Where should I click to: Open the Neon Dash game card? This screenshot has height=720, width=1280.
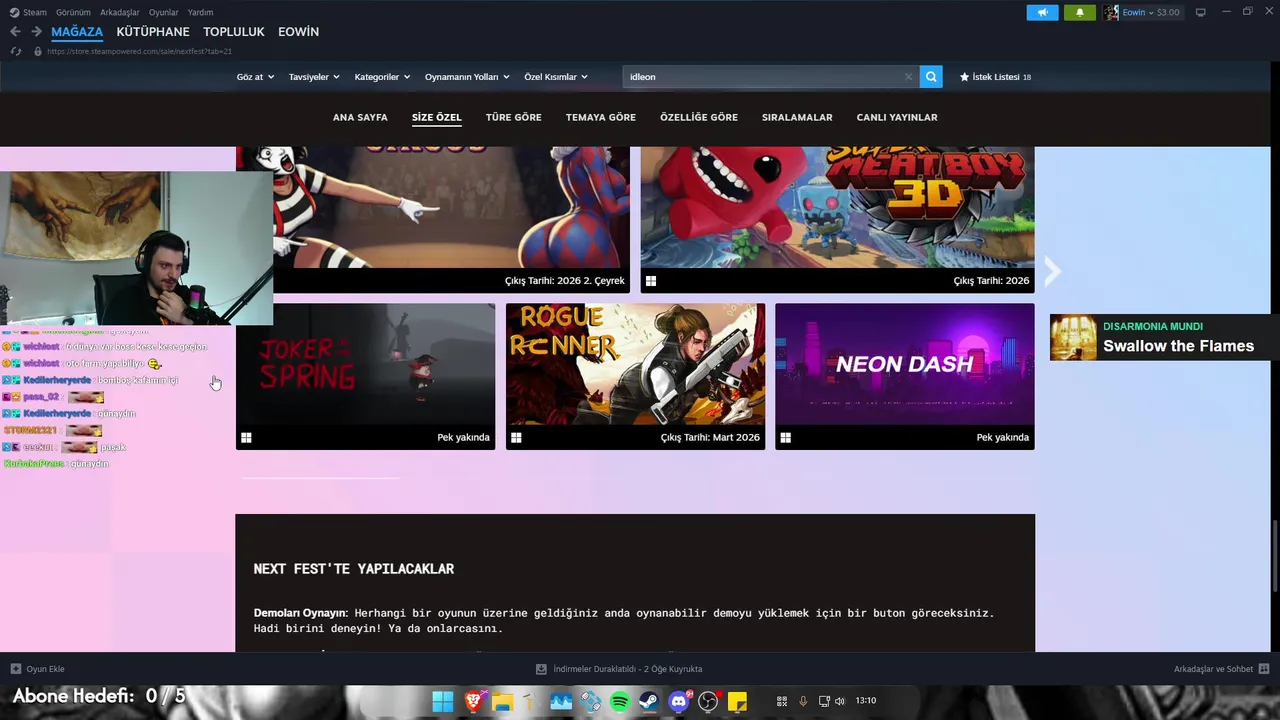pos(905,376)
